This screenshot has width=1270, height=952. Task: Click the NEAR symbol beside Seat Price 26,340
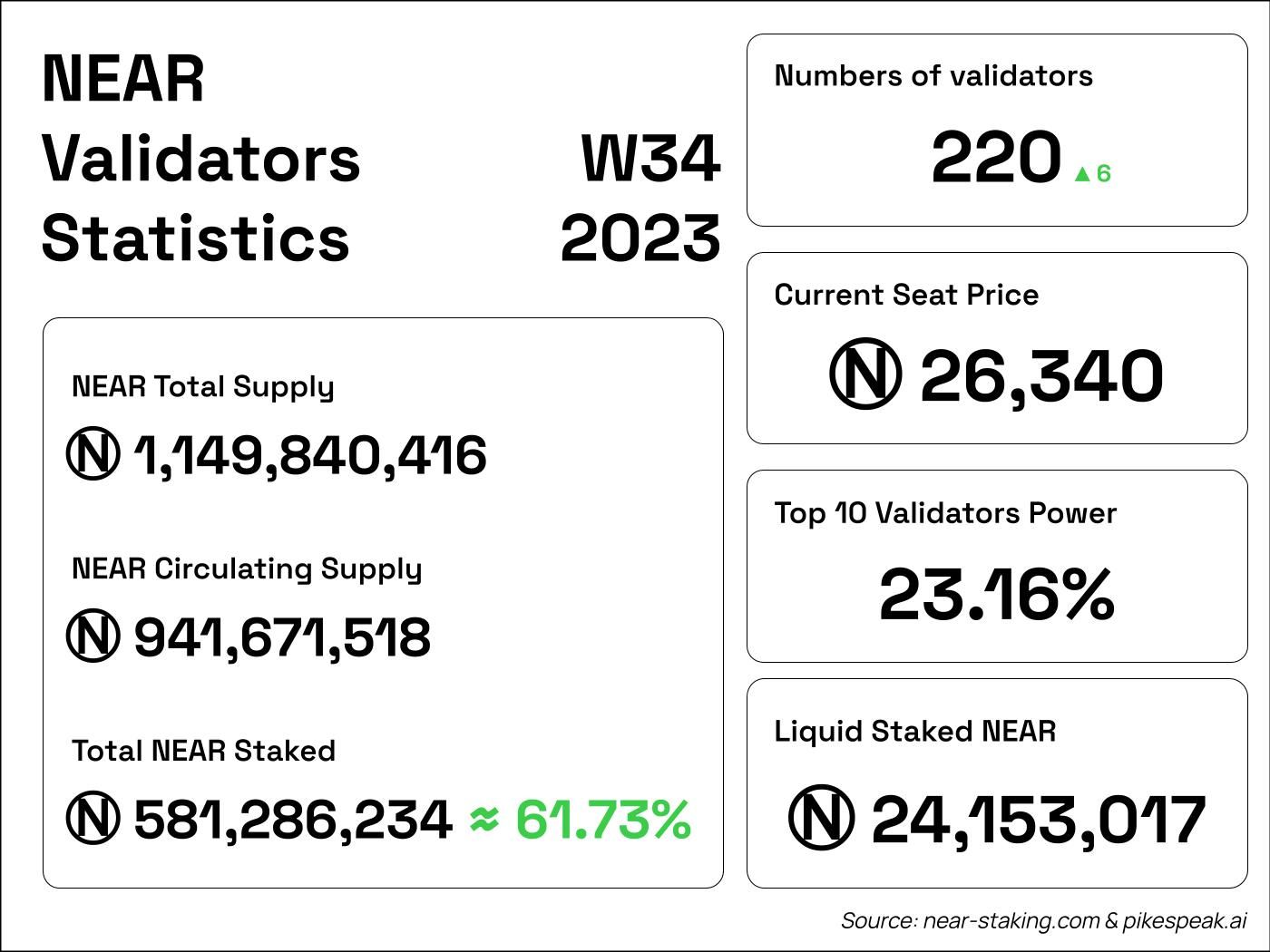point(865,374)
